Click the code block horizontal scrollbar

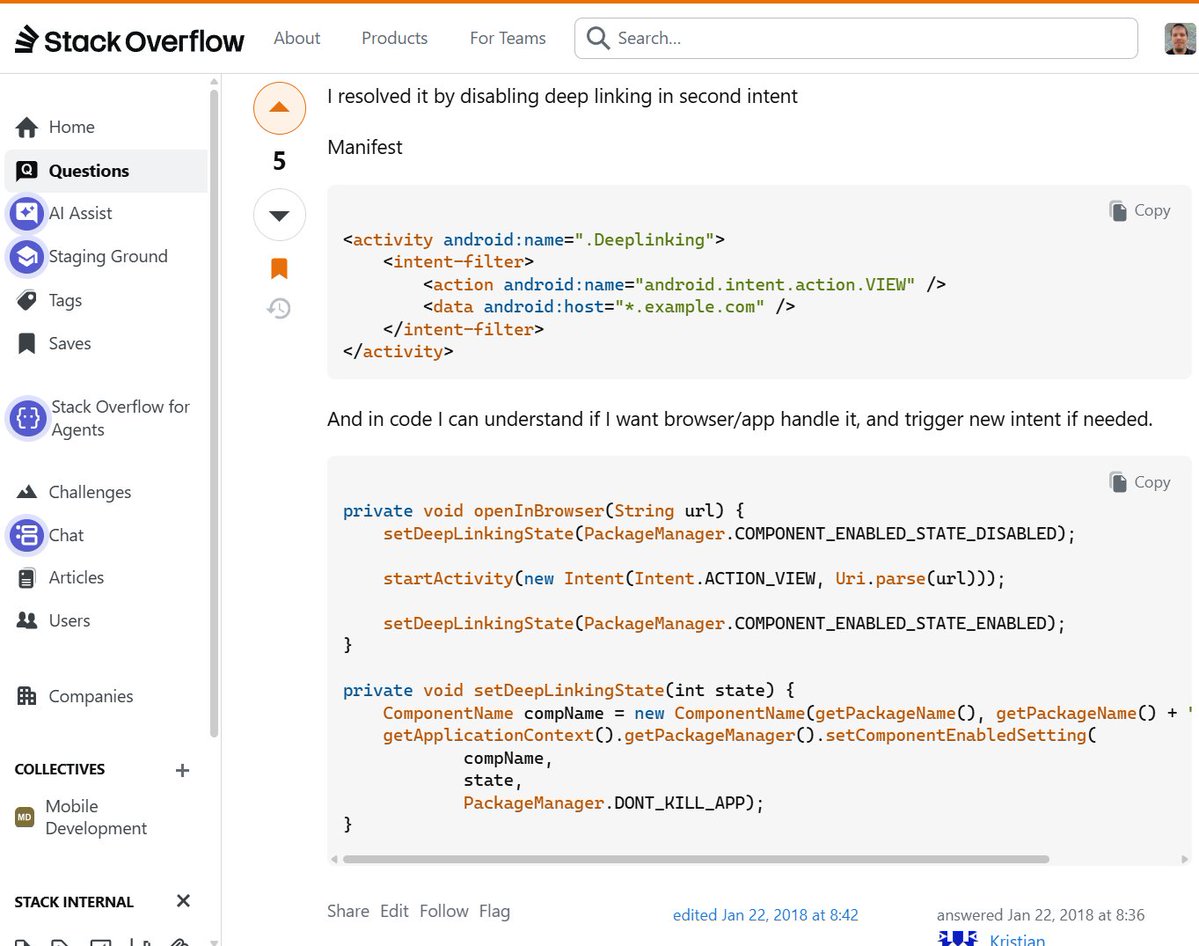pos(696,859)
